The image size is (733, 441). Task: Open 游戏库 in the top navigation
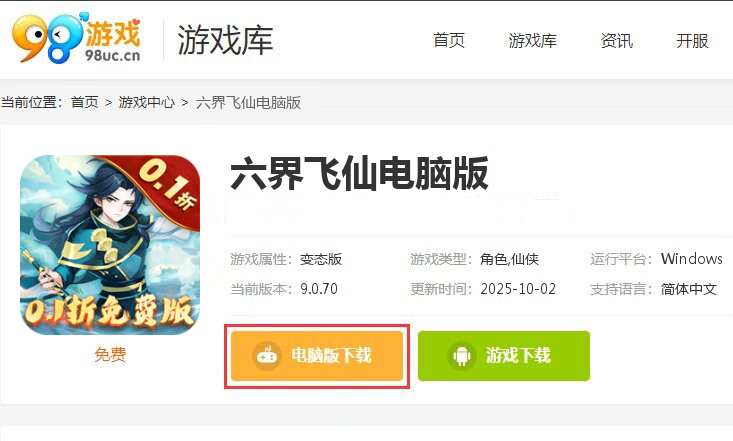(x=532, y=41)
